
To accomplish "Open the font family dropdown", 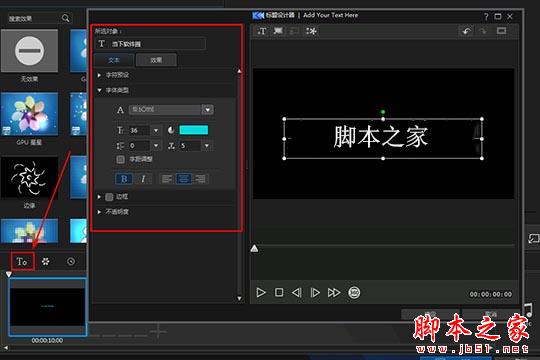I will tap(207, 110).
